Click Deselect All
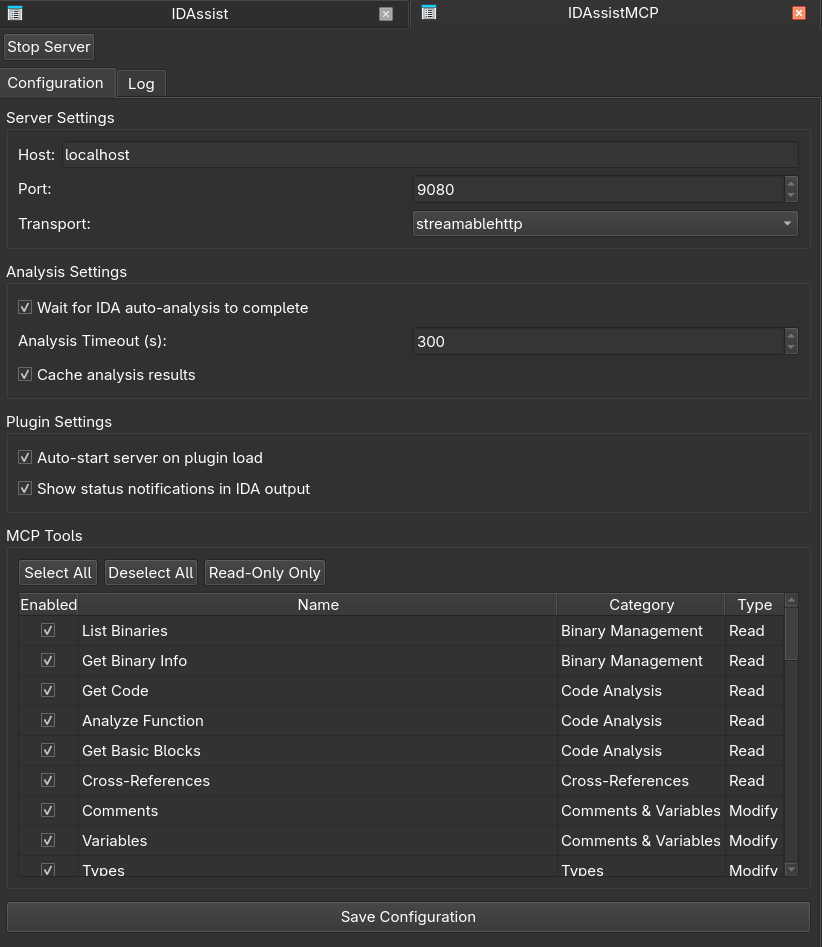Viewport: 822px width, 947px height. point(150,572)
